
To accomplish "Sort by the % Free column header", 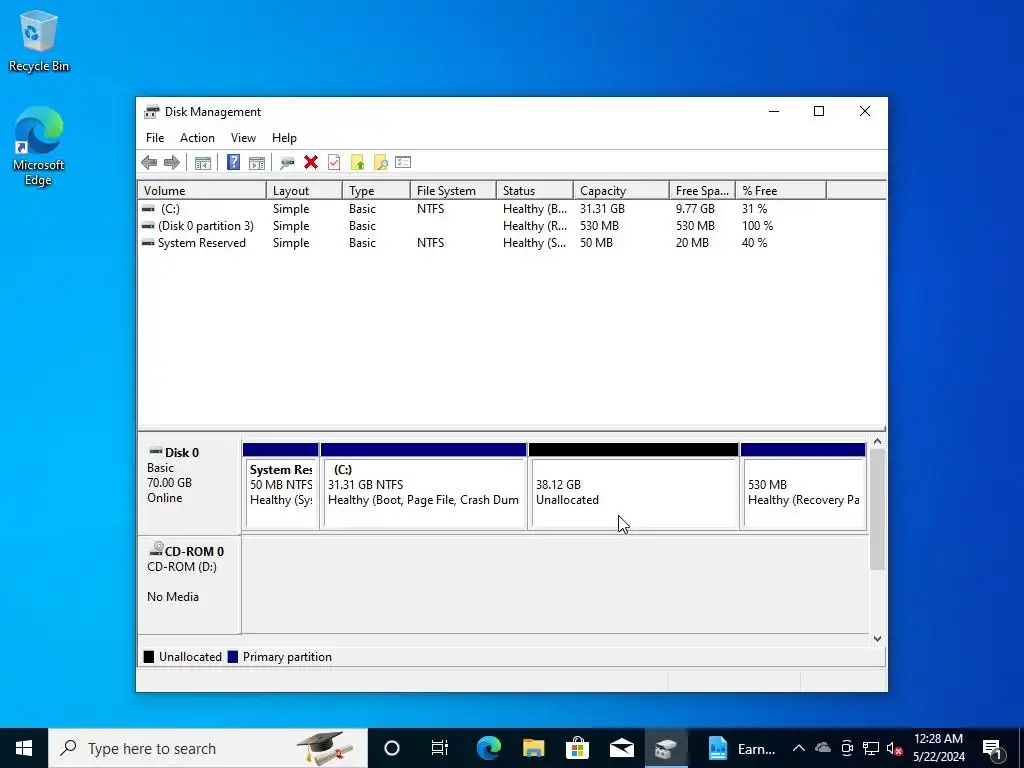I will [x=781, y=191].
